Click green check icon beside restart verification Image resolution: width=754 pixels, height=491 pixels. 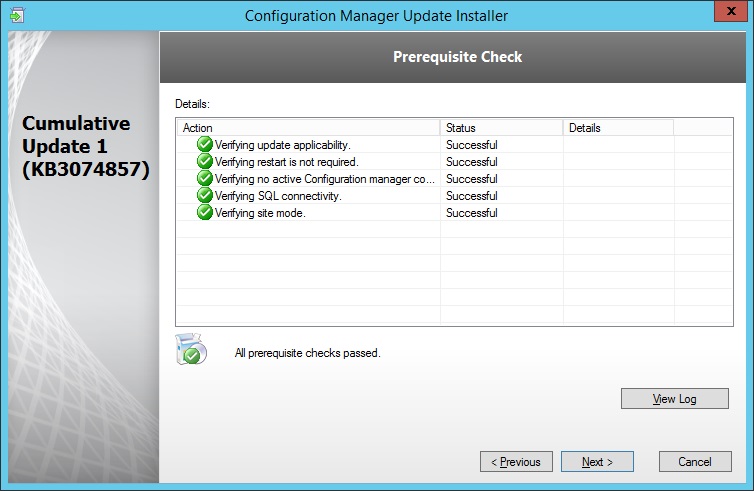(205, 162)
